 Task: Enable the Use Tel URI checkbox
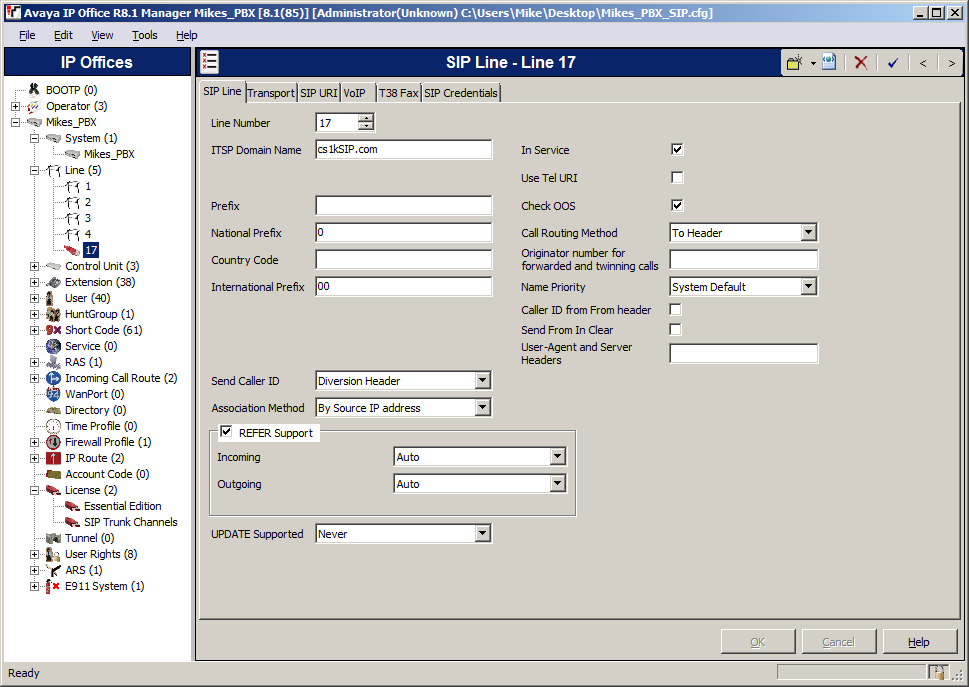pyautogui.click(x=677, y=178)
